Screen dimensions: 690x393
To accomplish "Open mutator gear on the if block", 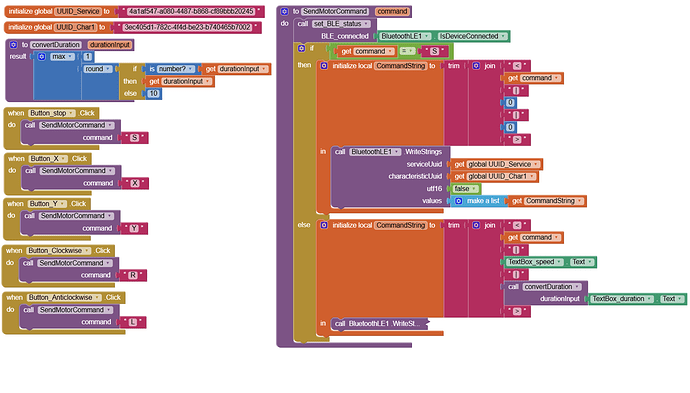I will [301, 48].
